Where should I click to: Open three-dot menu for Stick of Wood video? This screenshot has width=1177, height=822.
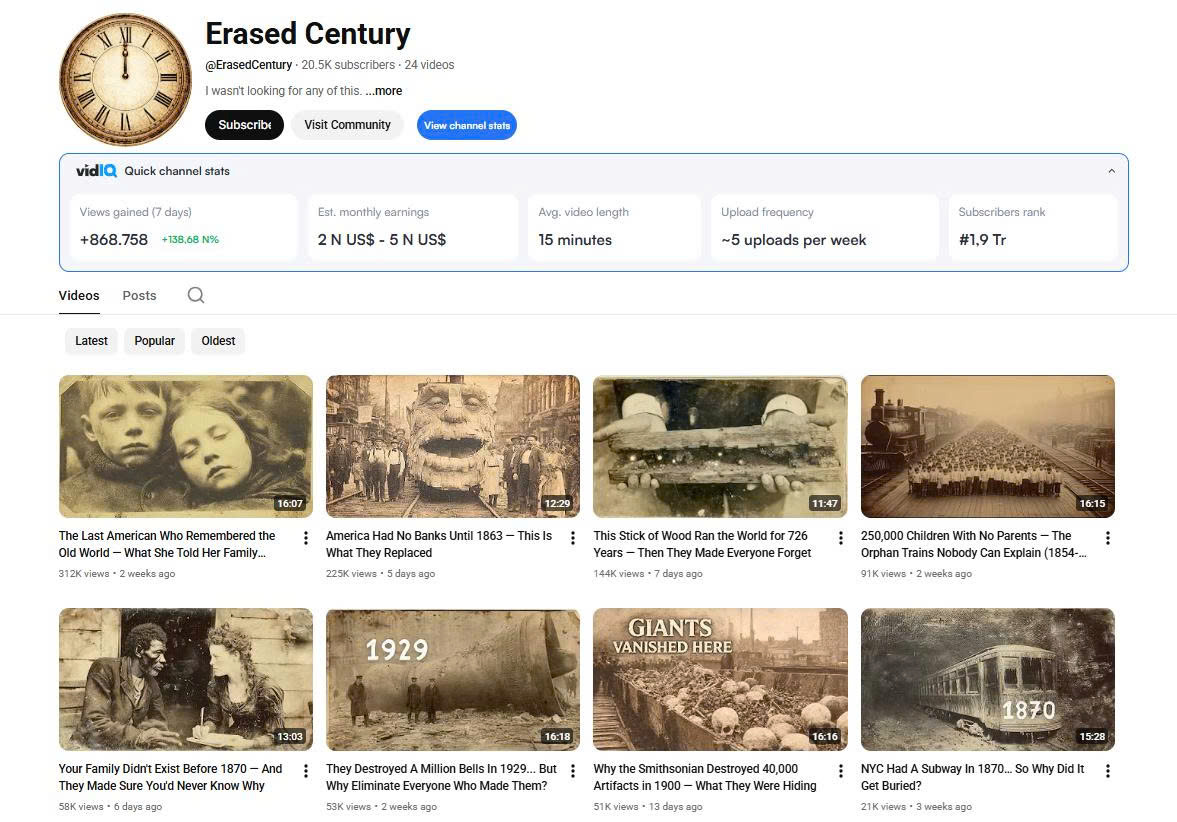point(841,538)
